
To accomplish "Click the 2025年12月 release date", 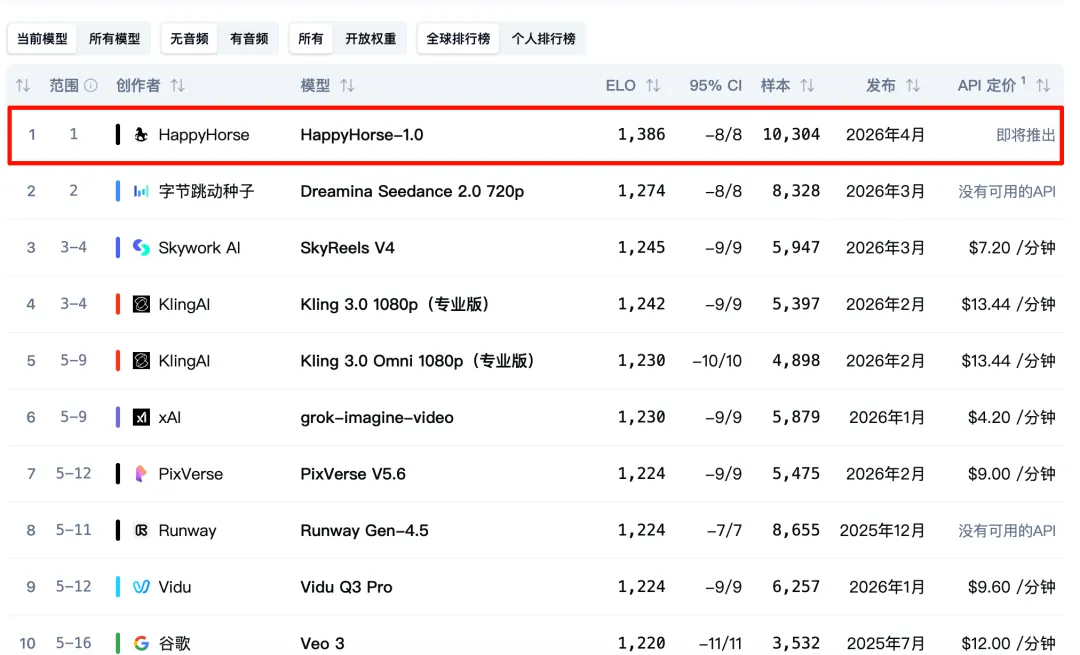I will [882, 530].
